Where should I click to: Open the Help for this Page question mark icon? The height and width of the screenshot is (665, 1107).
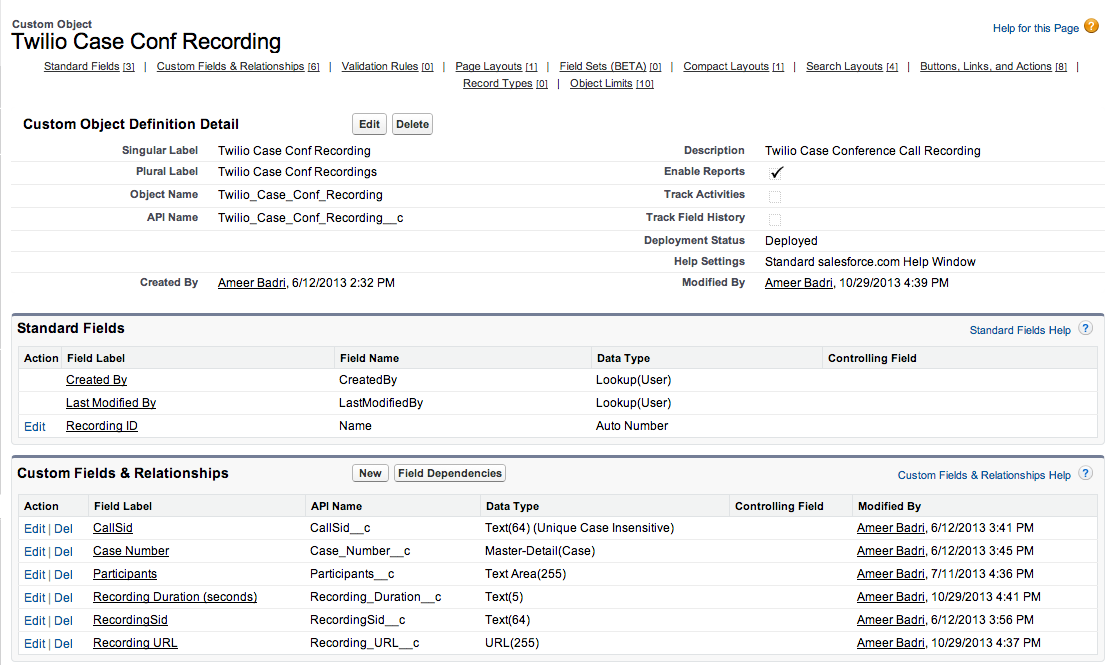click(x=1091, y=27)
